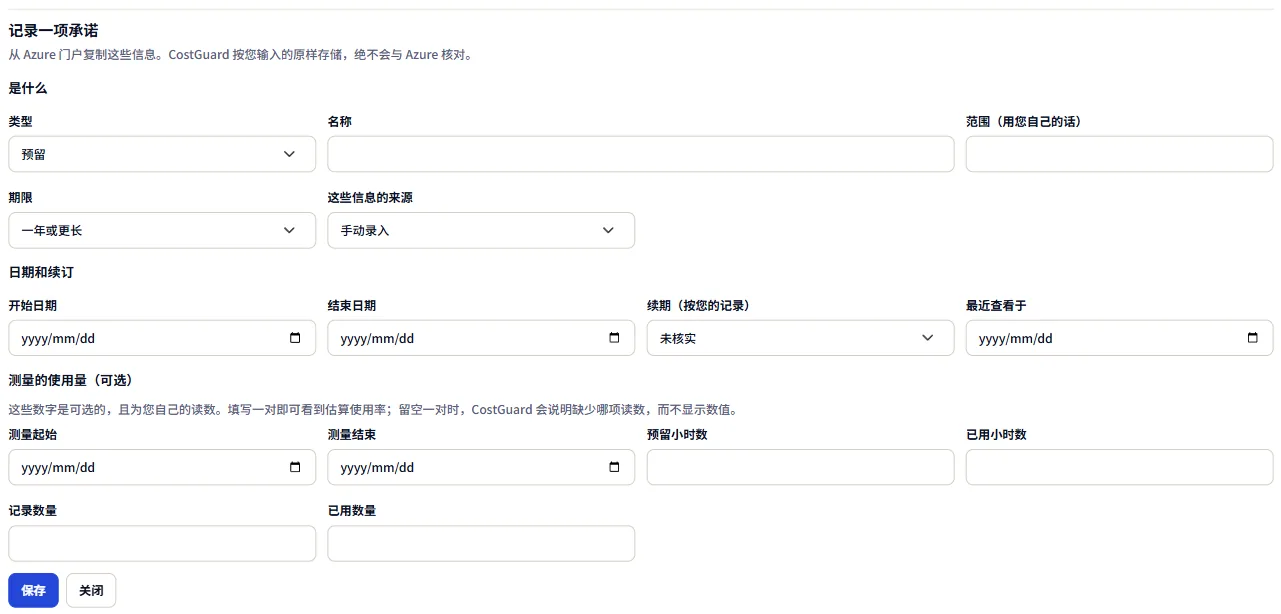Click the help text starting 这些数字是可选的

(374, 409)
